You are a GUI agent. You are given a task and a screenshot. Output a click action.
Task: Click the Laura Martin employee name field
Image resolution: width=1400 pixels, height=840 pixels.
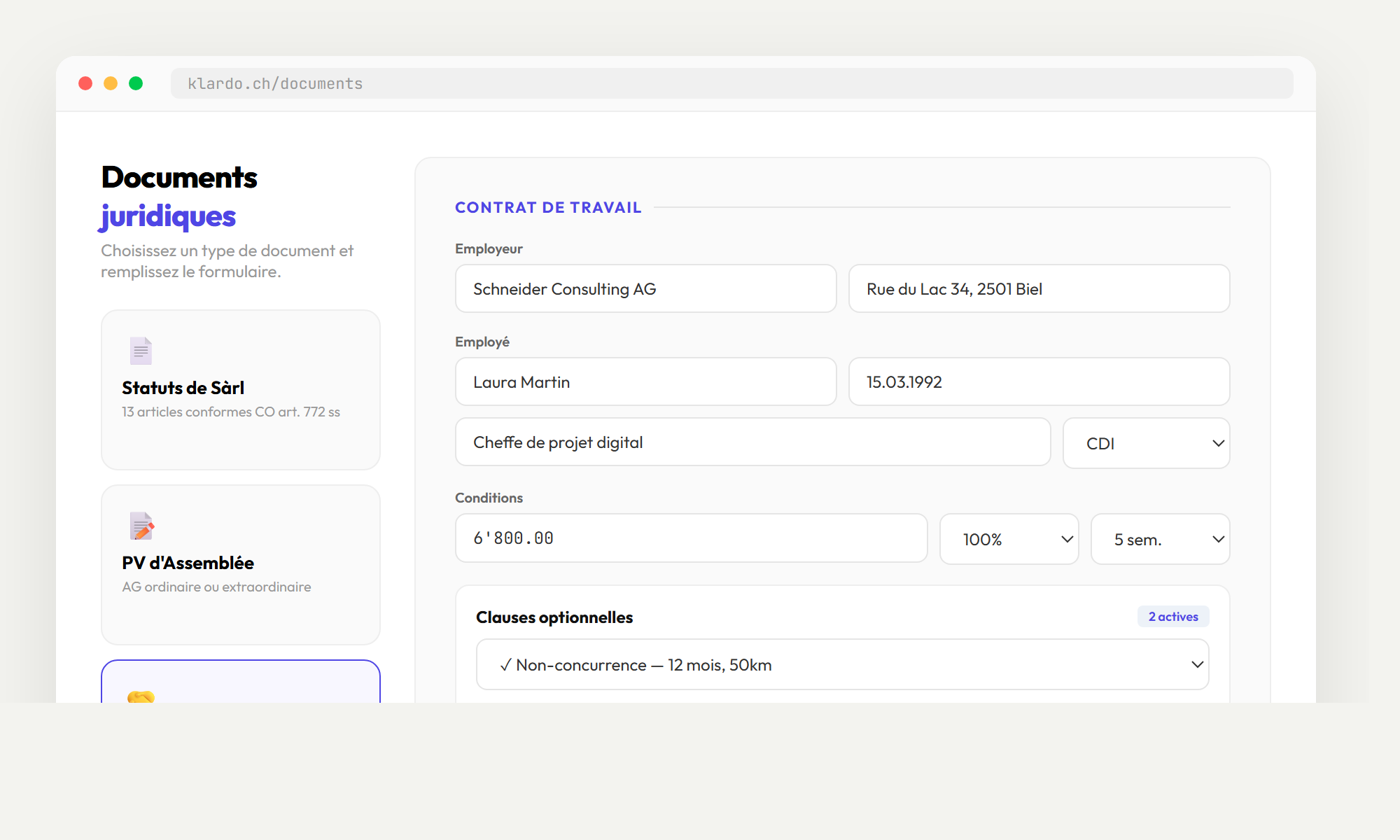645,381
